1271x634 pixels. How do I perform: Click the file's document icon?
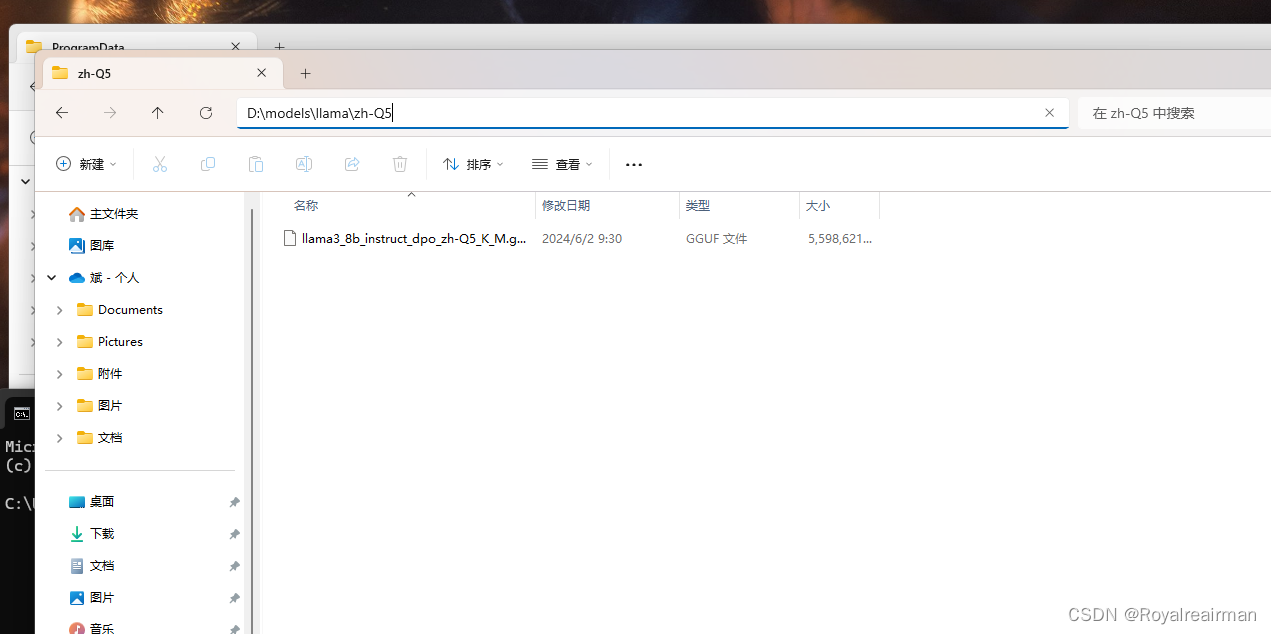point(290,238)
